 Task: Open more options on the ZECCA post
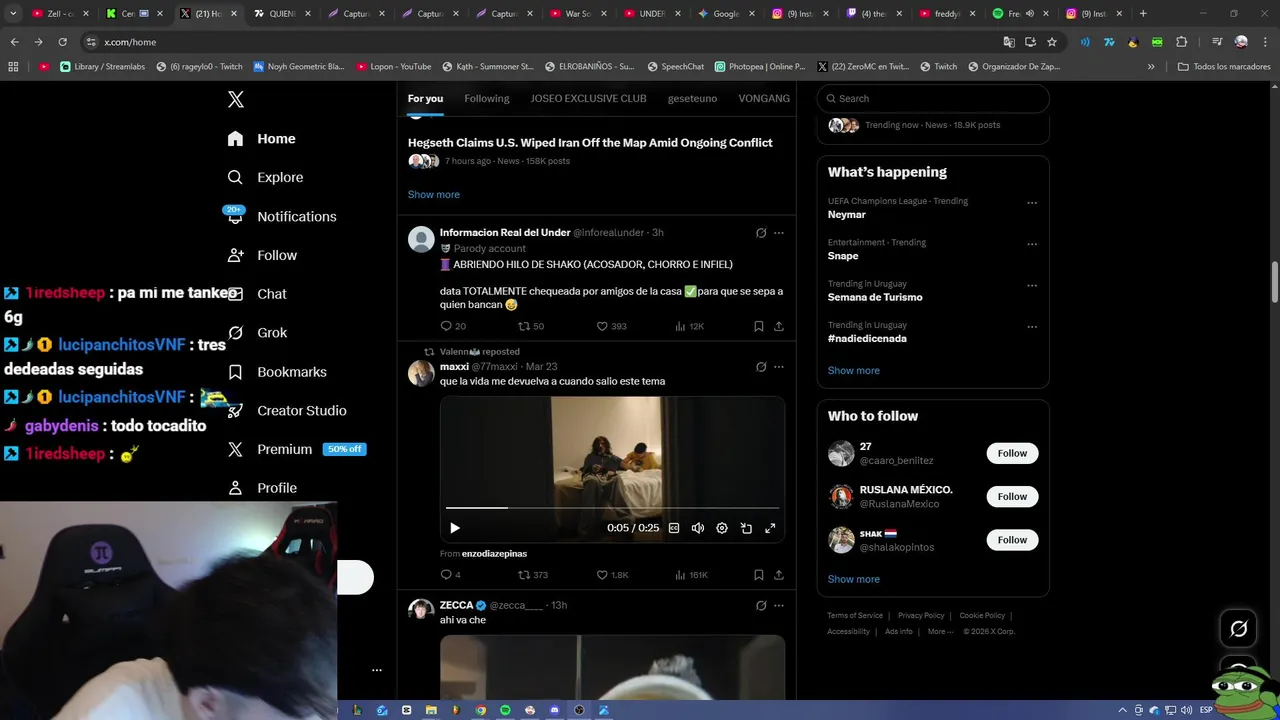pyautogui.click(x=779, y=606)
